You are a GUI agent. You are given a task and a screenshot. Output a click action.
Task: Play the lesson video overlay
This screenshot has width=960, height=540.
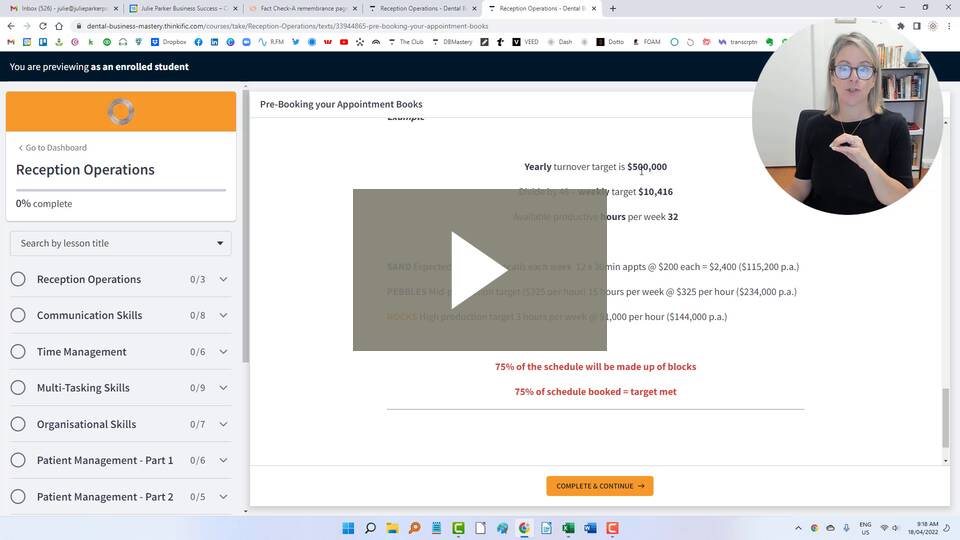479,270
